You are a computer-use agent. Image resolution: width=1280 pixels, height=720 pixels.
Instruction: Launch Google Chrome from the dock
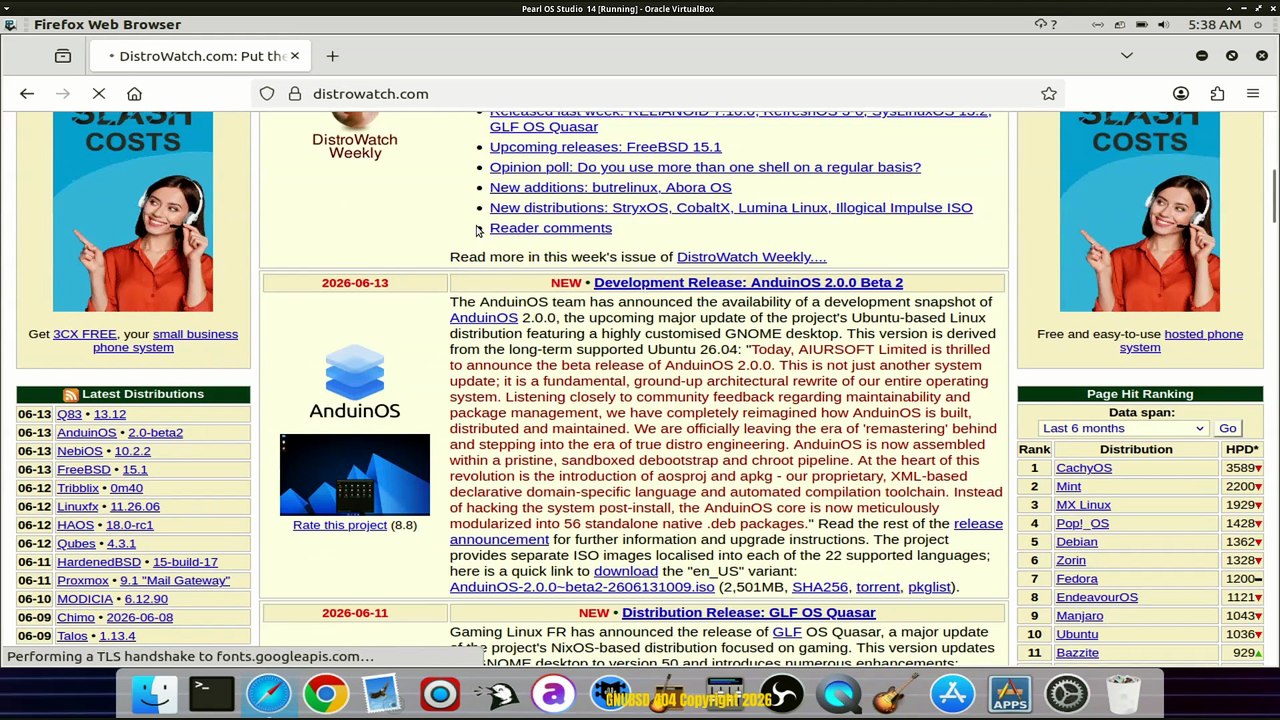point(326,694)
